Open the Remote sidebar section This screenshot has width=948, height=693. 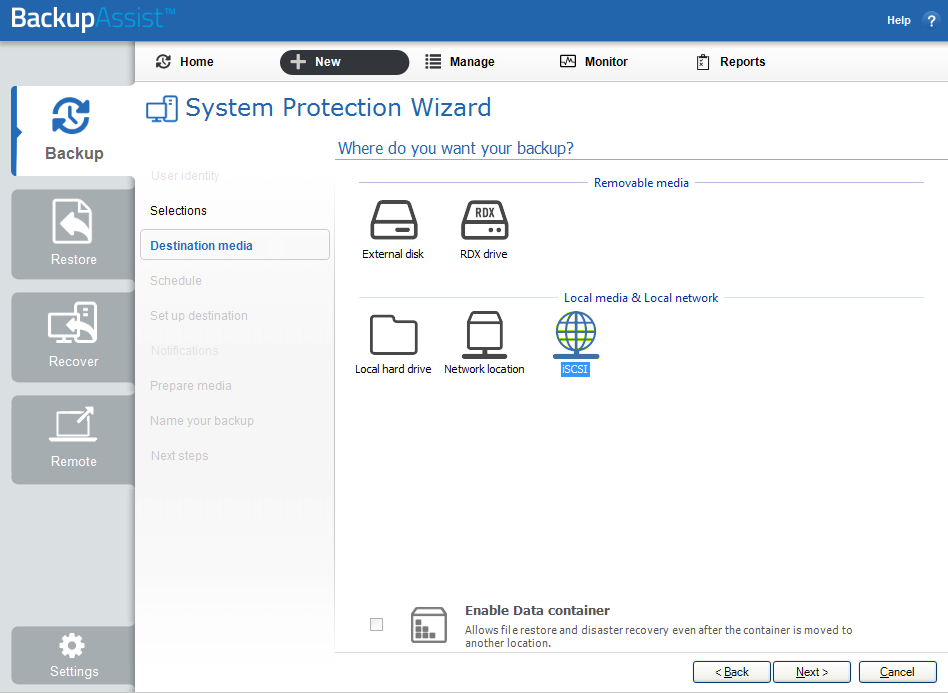pos(74,440)
